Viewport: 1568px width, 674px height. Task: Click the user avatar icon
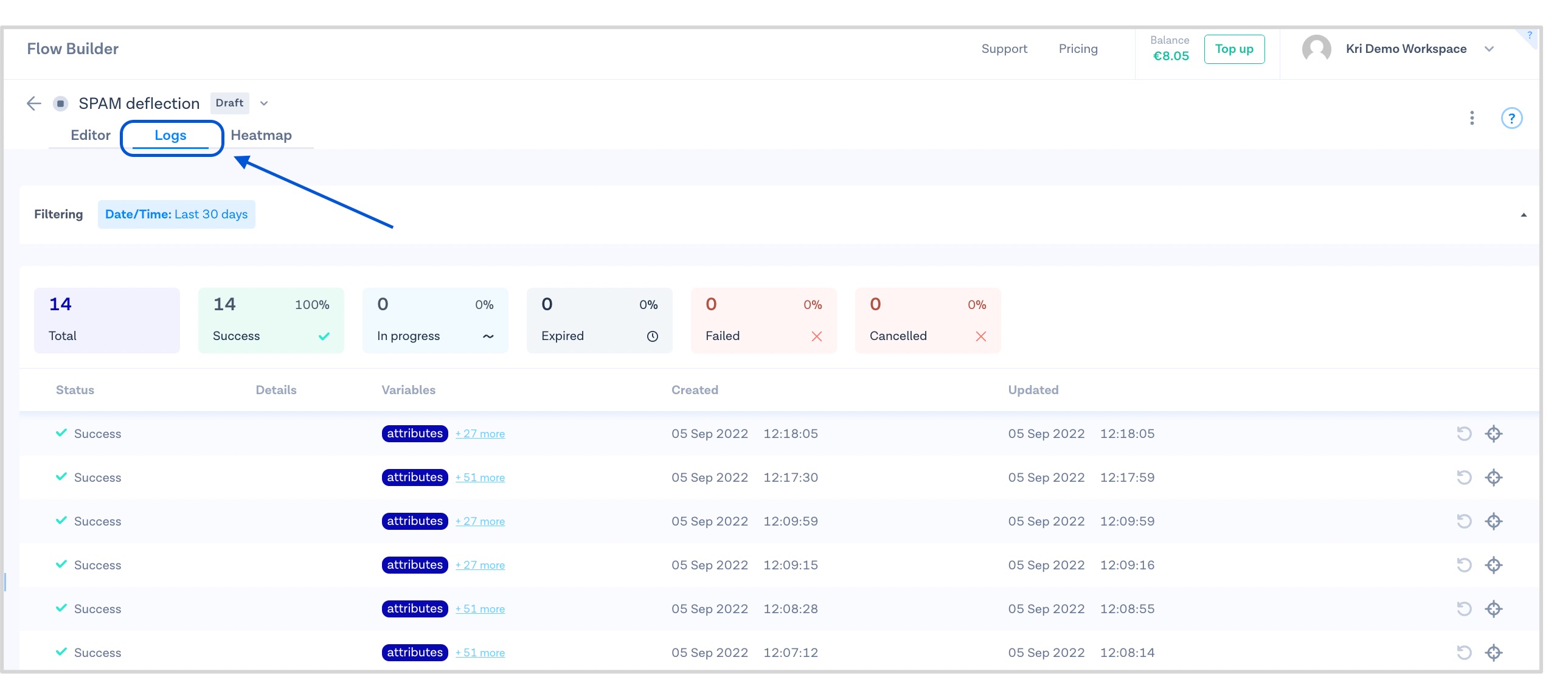tap(1316, 49)
